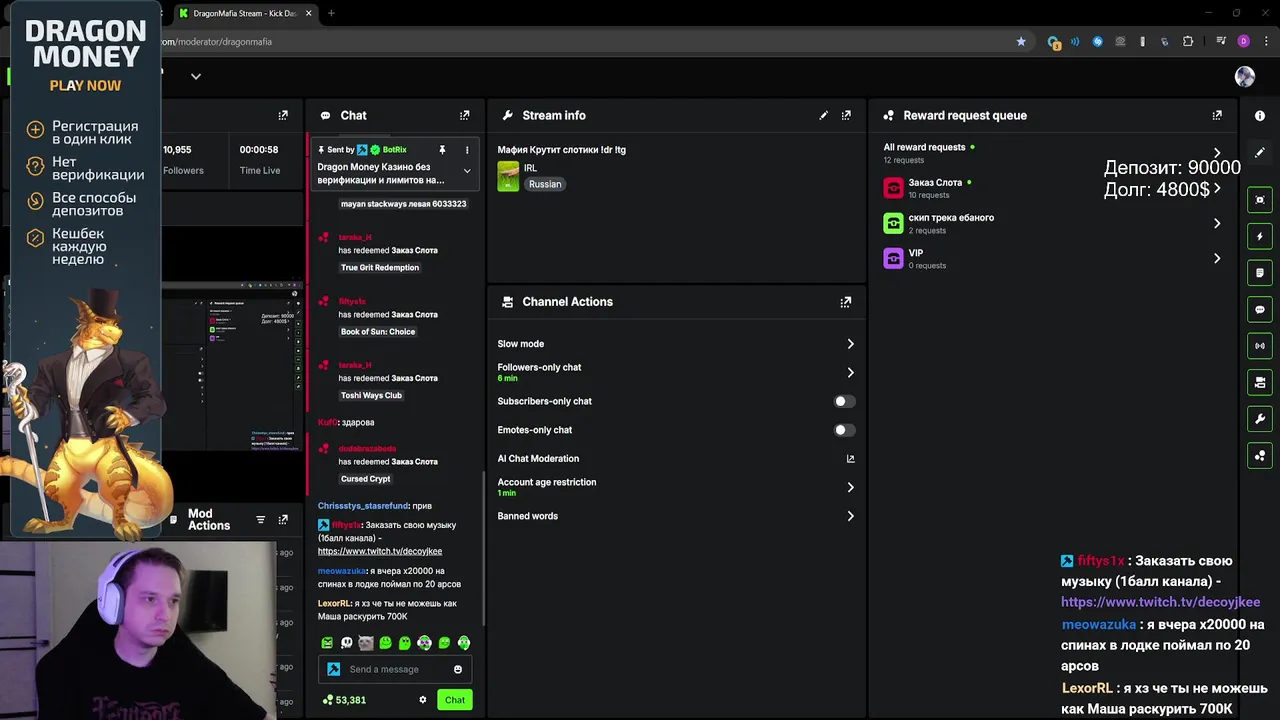Toggle broadcast signal widget in sidebar
This screenshot has height=720, width=1280.
coord(1260,346)
